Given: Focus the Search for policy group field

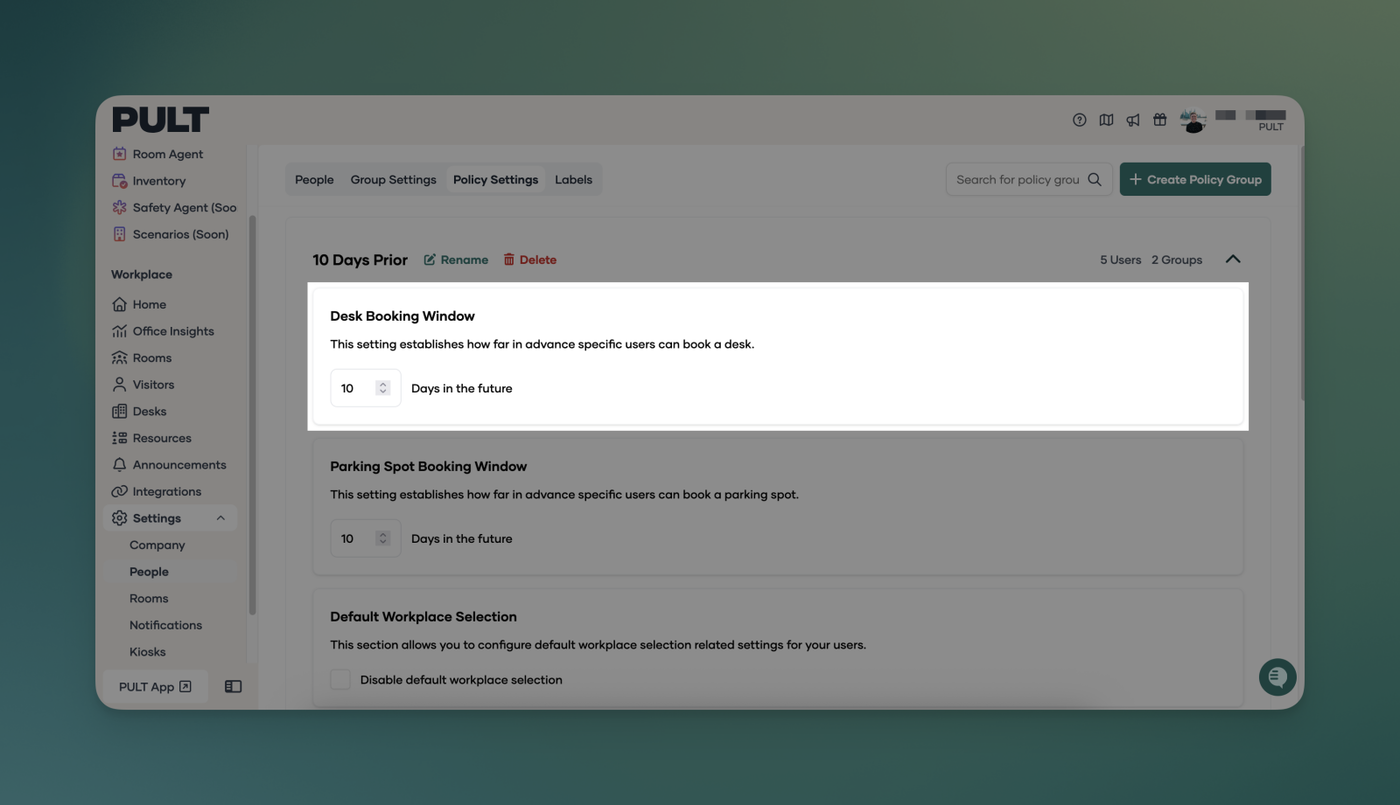Looking at the screenshot, I should (1017, 180).
